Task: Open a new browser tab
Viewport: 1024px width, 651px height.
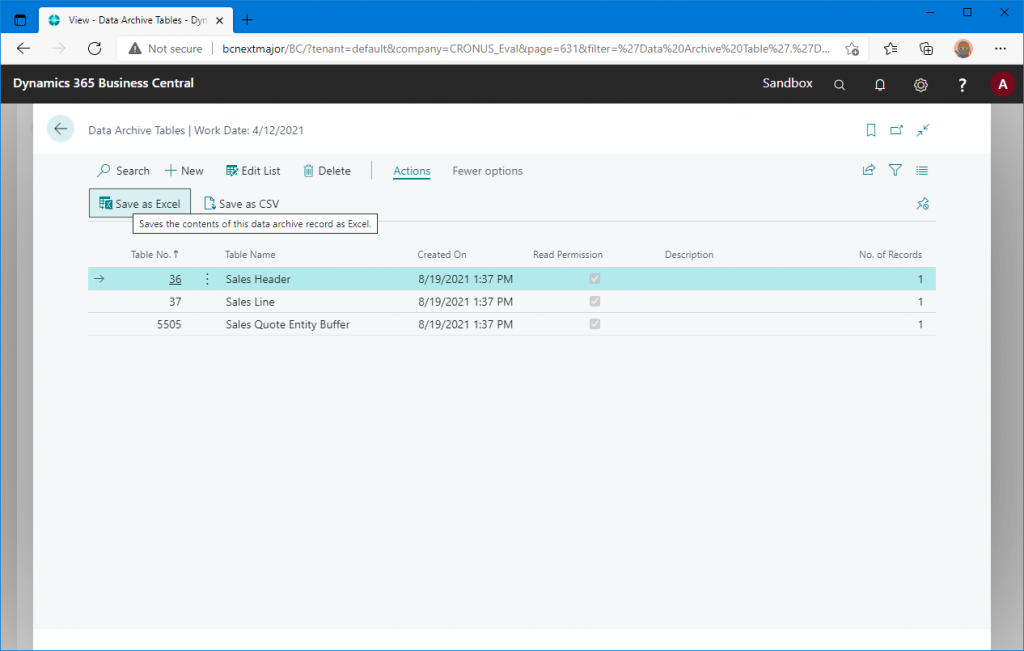Action: [x=247, y=20]
